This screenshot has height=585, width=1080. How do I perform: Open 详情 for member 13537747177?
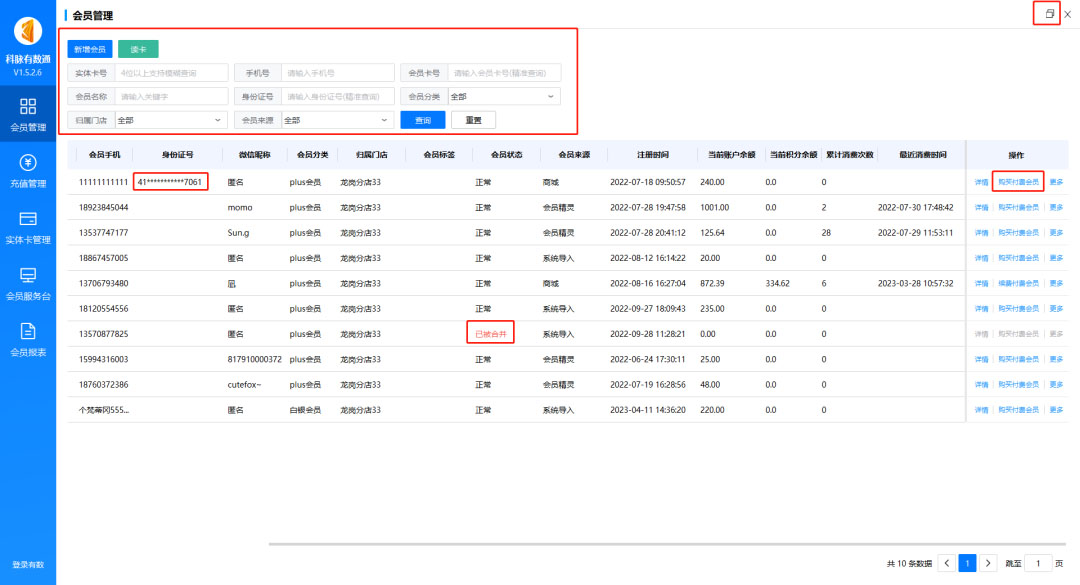tap(982, 233)
